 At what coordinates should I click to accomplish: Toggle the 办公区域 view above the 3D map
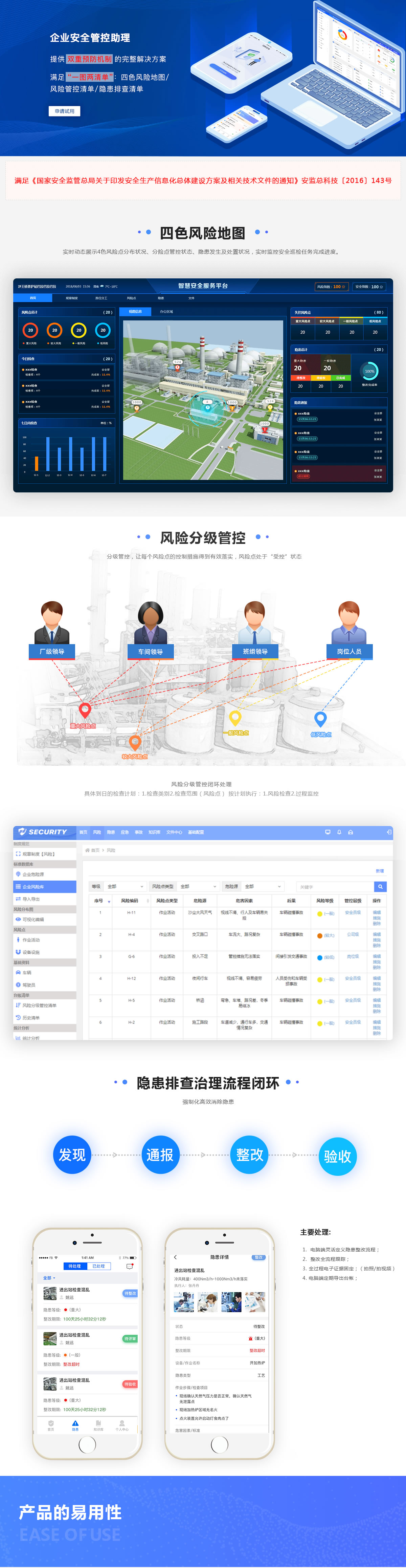point(166,312)
